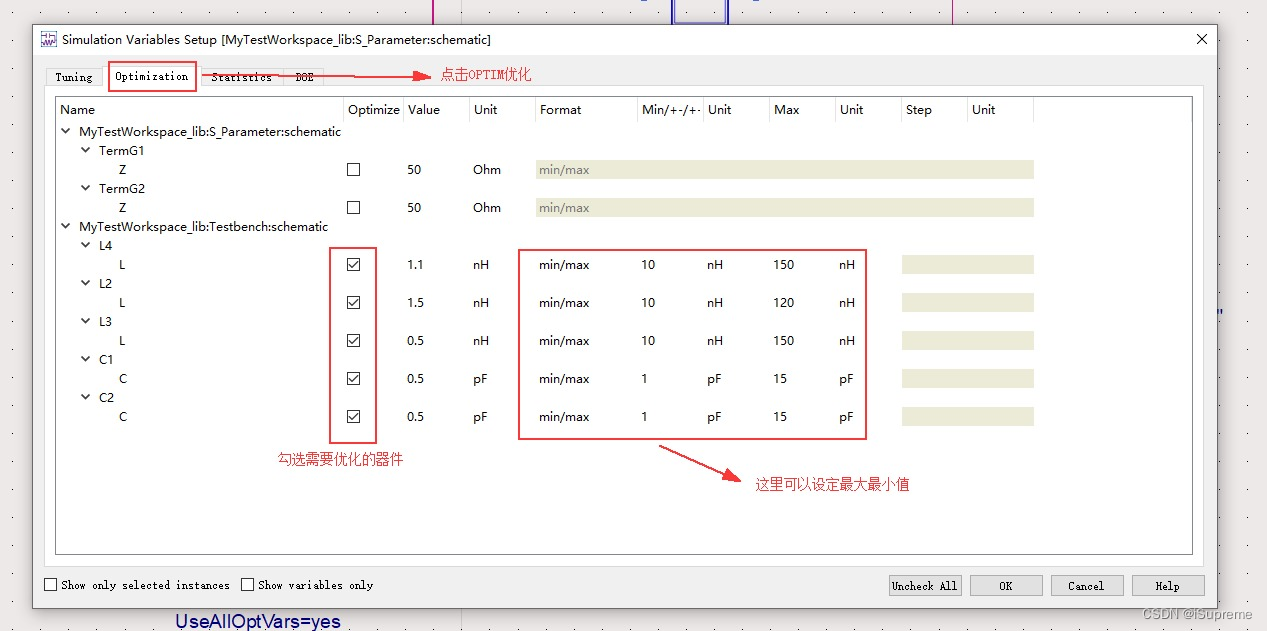Toggle Show variables only checkbox

248,585
